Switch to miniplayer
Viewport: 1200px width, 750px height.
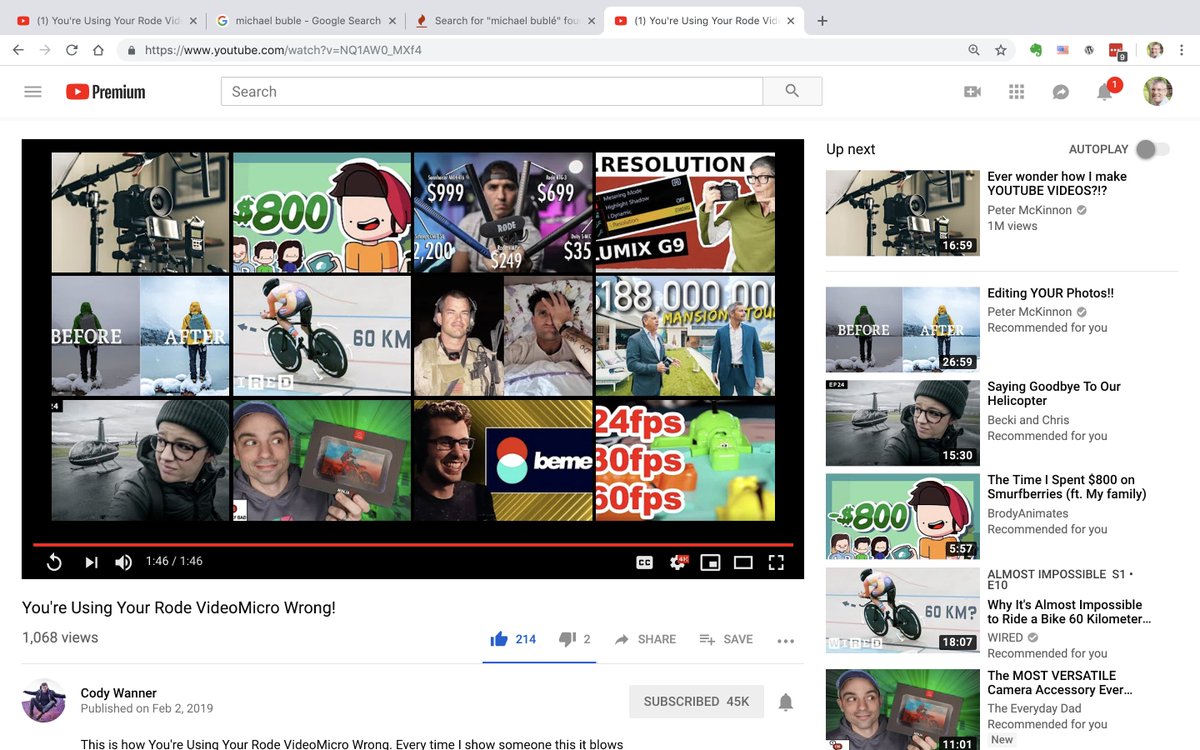coord(710,562)
